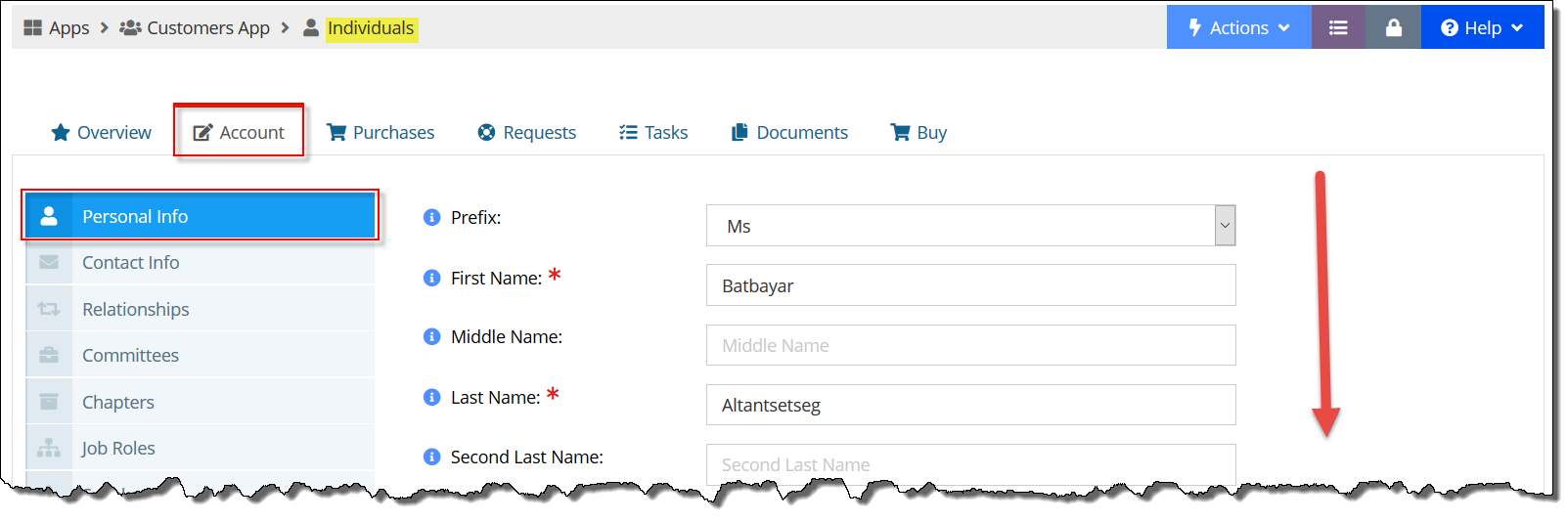Click the Apps grid icon in breadcrumb
The width and height of the screenshot is (1568, 522).
tap(32, 27)
